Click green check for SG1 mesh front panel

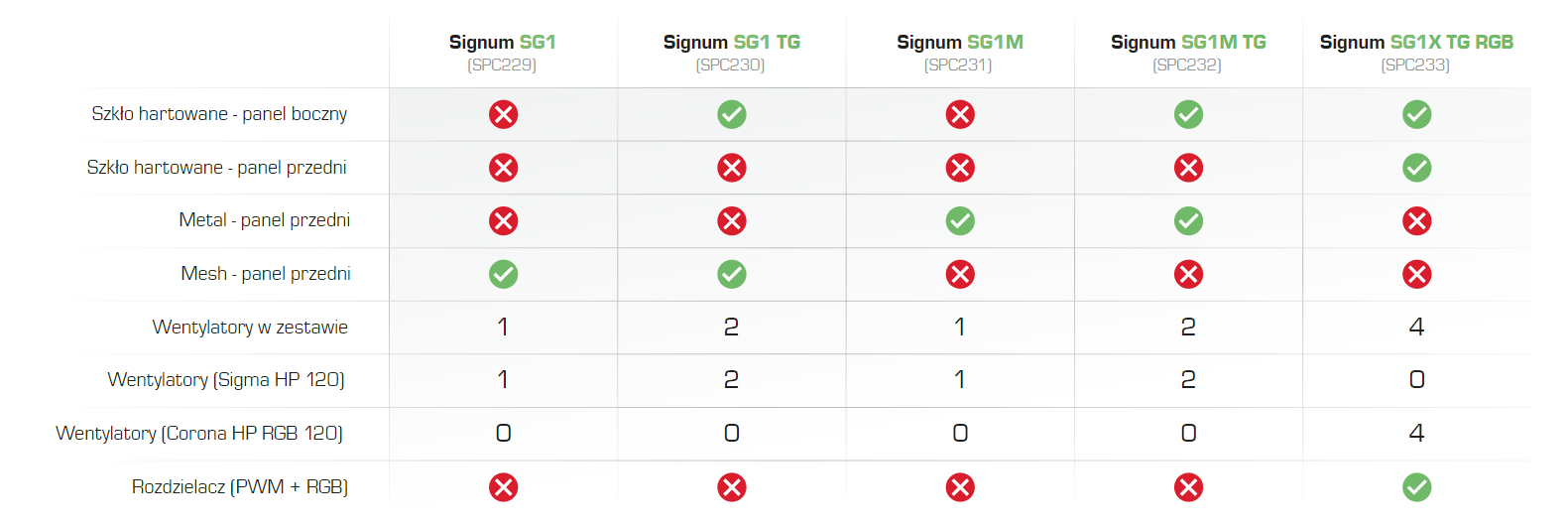point(503,274)
